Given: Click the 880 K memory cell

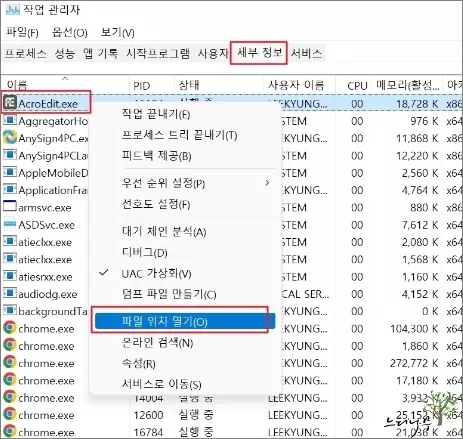Looking at the screenshot, I should [x=424, y=208].
